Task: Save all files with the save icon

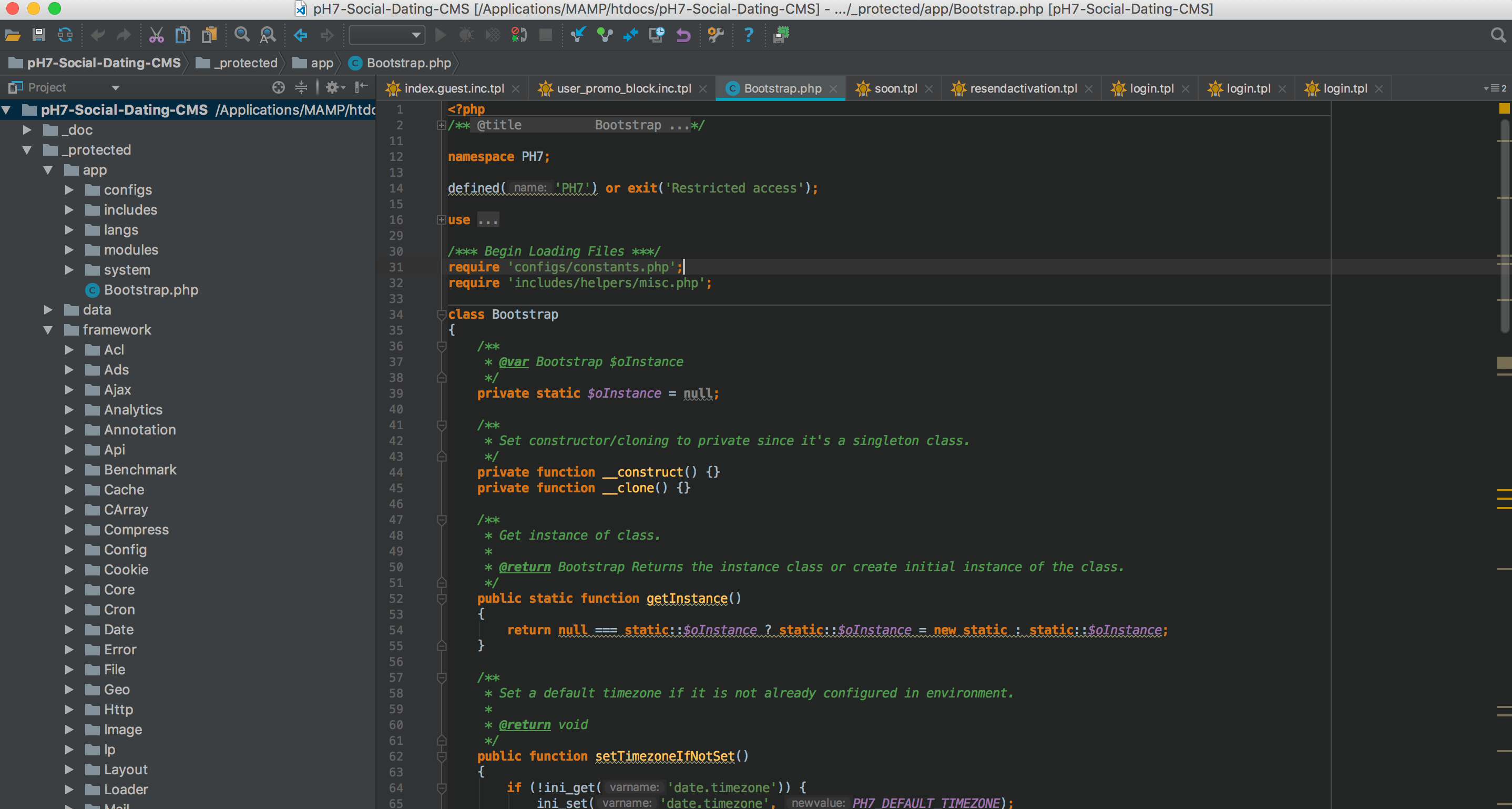Action: 38,35
